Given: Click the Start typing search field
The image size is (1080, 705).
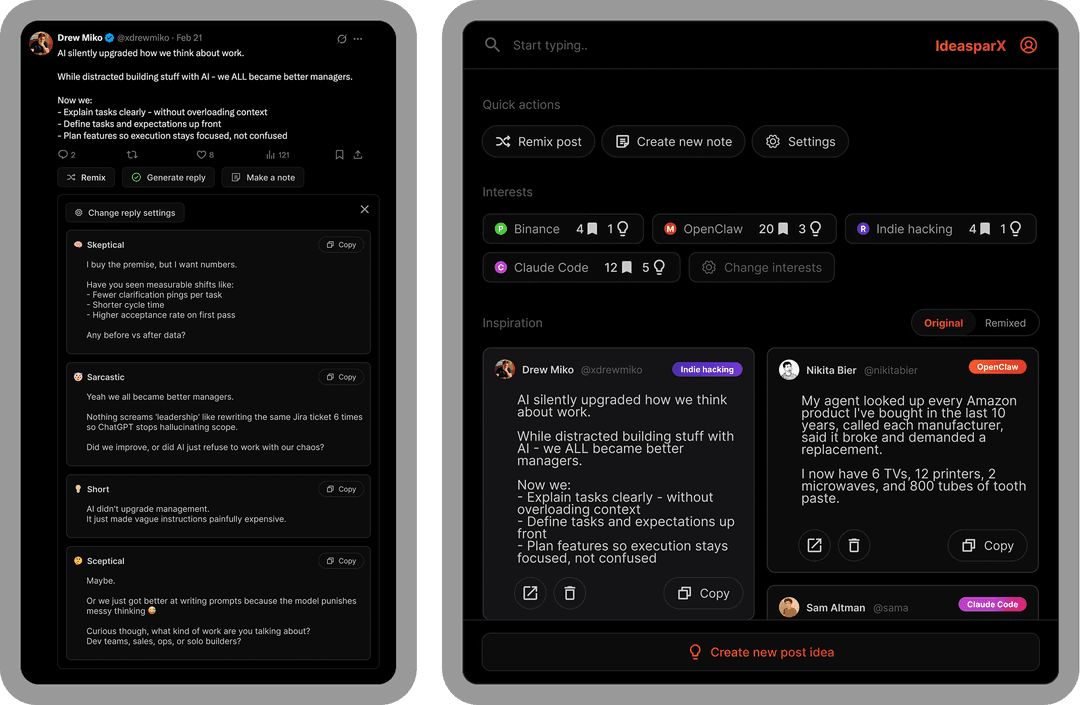Looking at the screenshot, I should click(700, 45).
